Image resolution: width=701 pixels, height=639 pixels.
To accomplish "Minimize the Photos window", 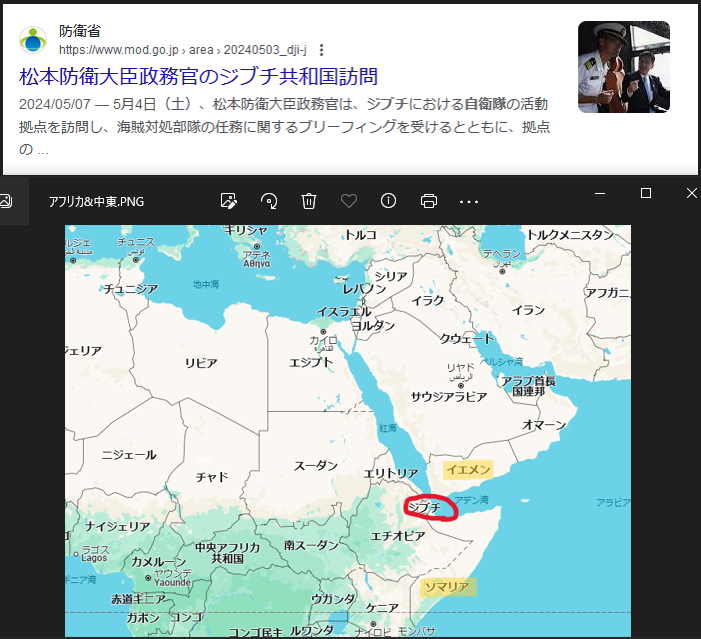I will tap(600, 193).
